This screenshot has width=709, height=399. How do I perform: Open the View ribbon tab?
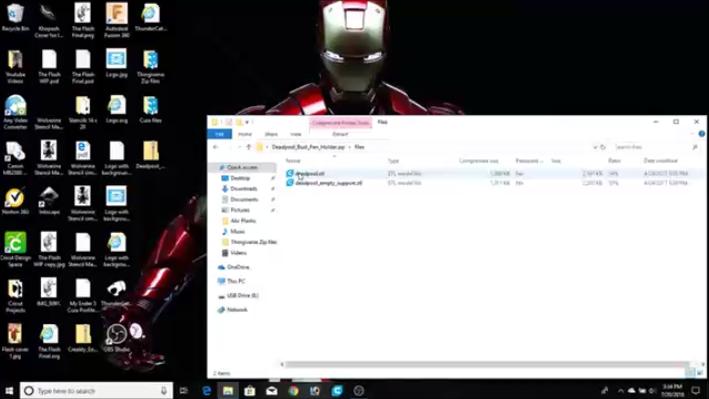point(296,134)
